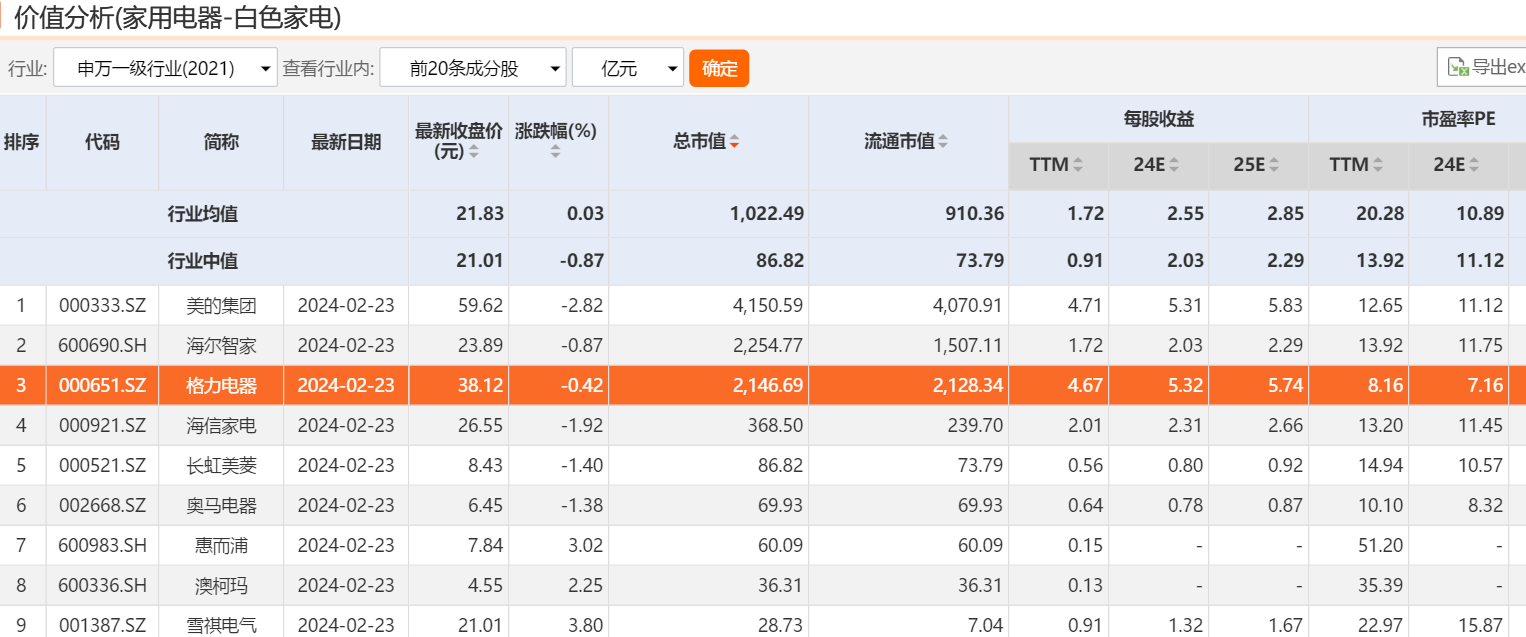This screenshot has height=637, width=1526.
Task: Click 惠而浦 PE value 51.20
Action: (x=1382, y=546)
